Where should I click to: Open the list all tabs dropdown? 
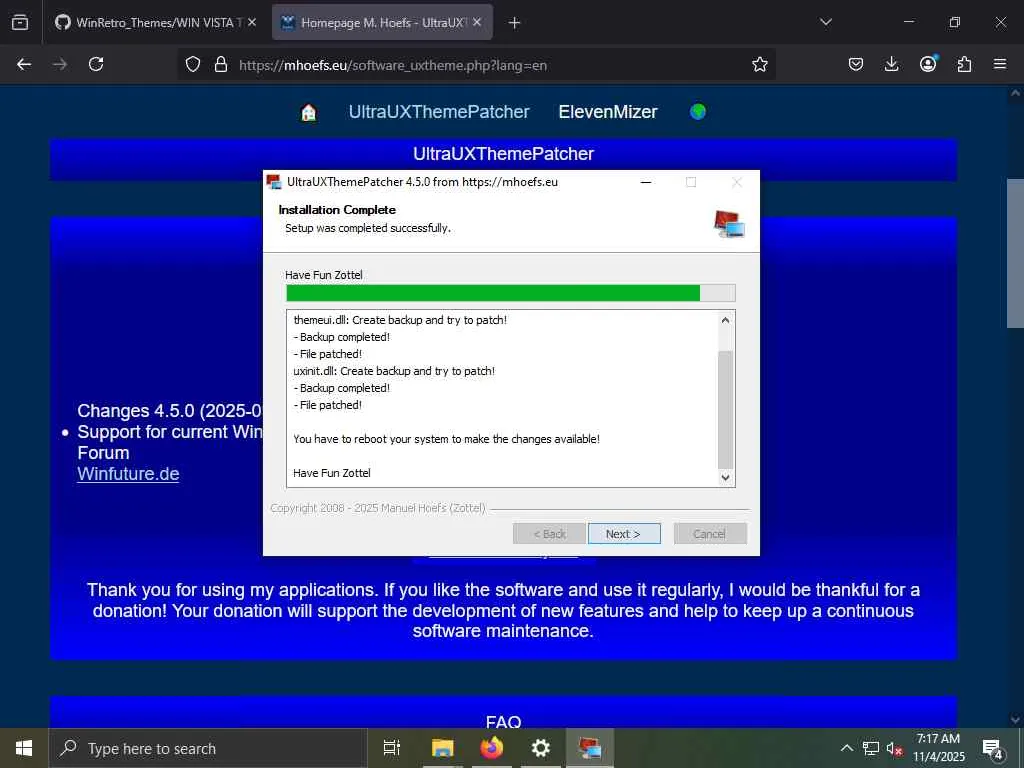point(825,22)
